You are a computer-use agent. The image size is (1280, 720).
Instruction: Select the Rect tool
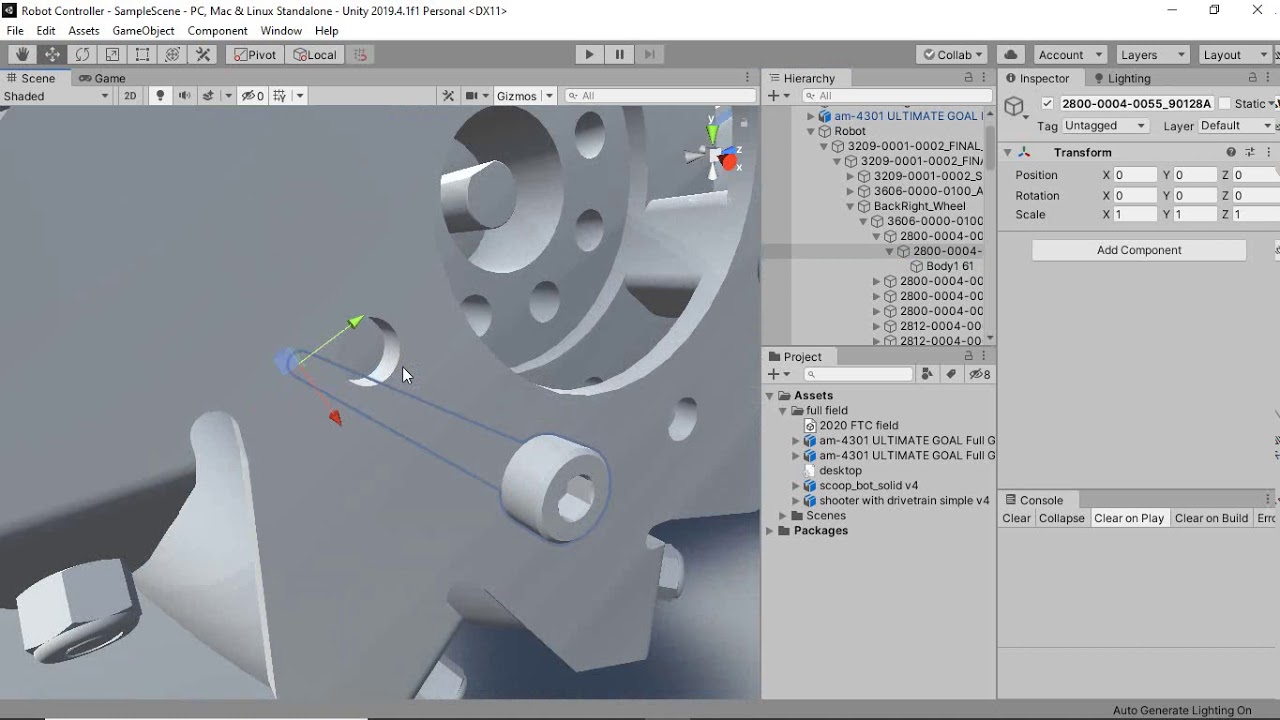(143, 55)
